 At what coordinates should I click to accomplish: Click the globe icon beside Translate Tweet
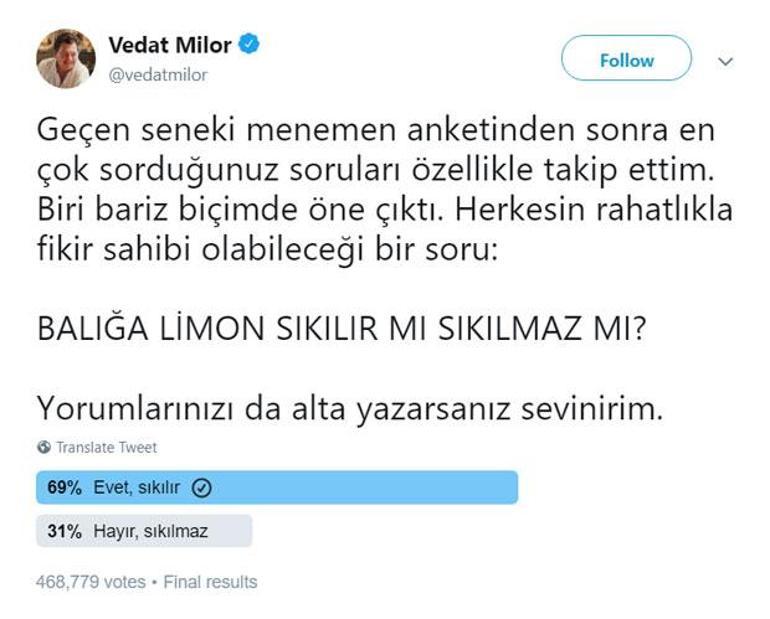(x=42, y=448)
